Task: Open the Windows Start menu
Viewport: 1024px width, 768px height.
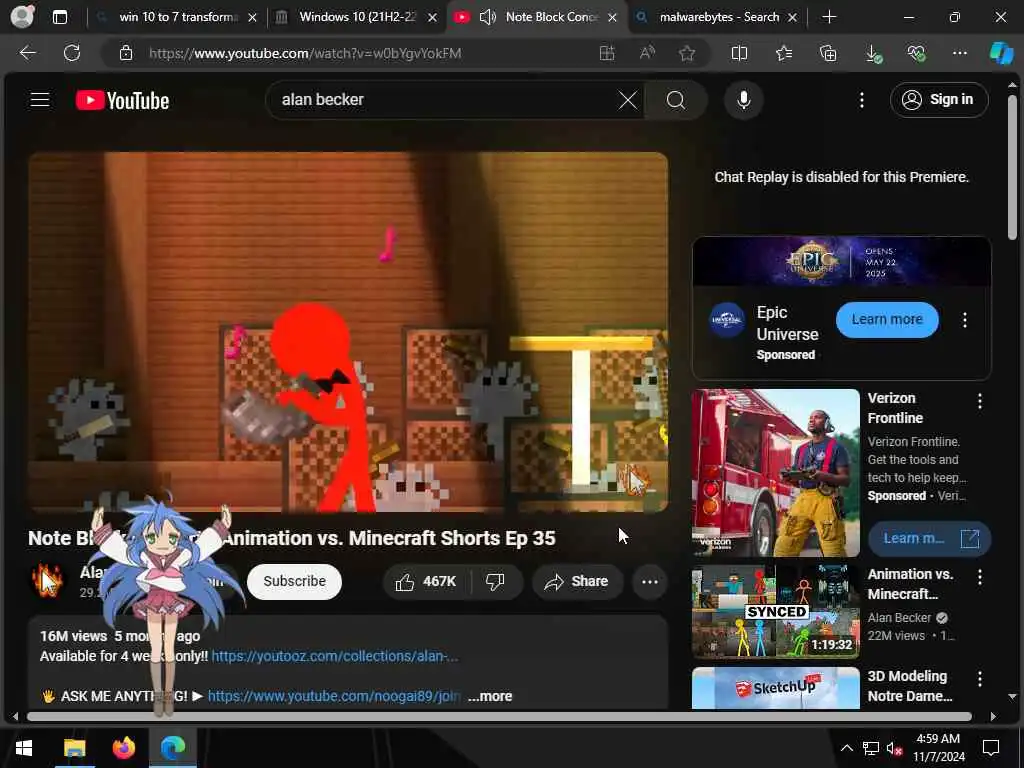Action: (24, 748)
